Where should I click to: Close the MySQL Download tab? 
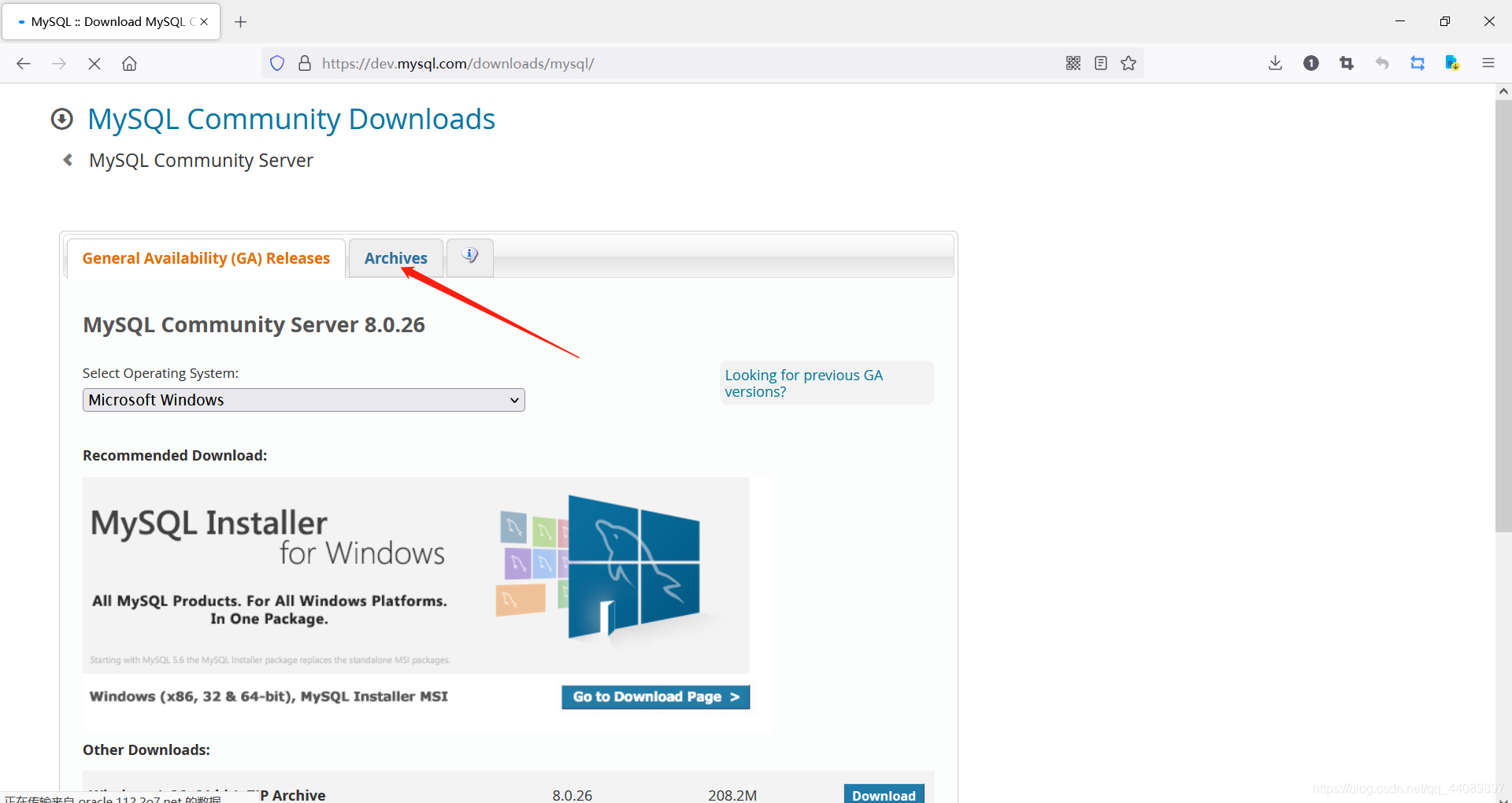coord(204,22)
